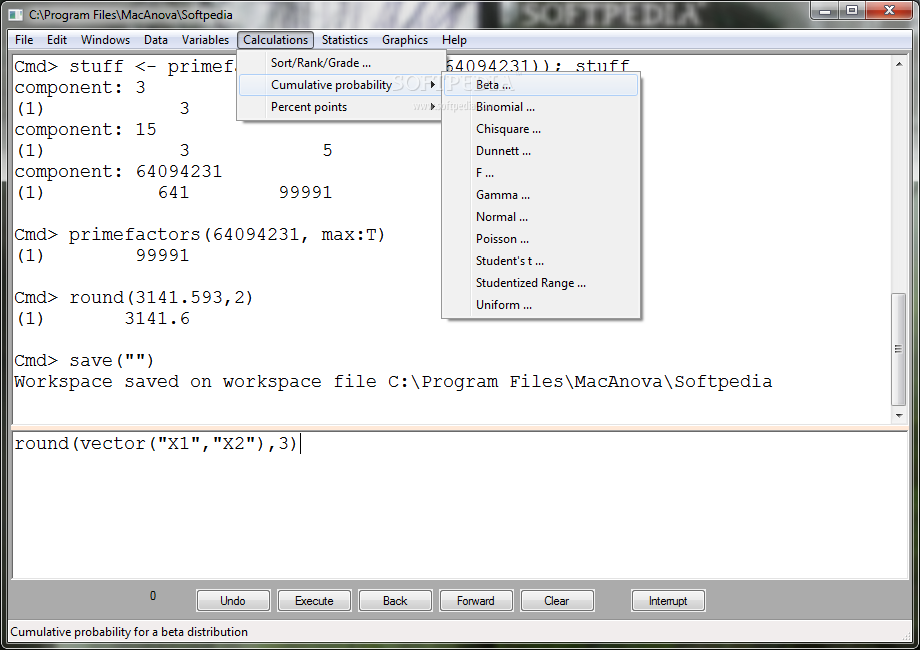Select Gamma distribution entry
This screenshot has height=650, width=920.
tap(541, 195)
